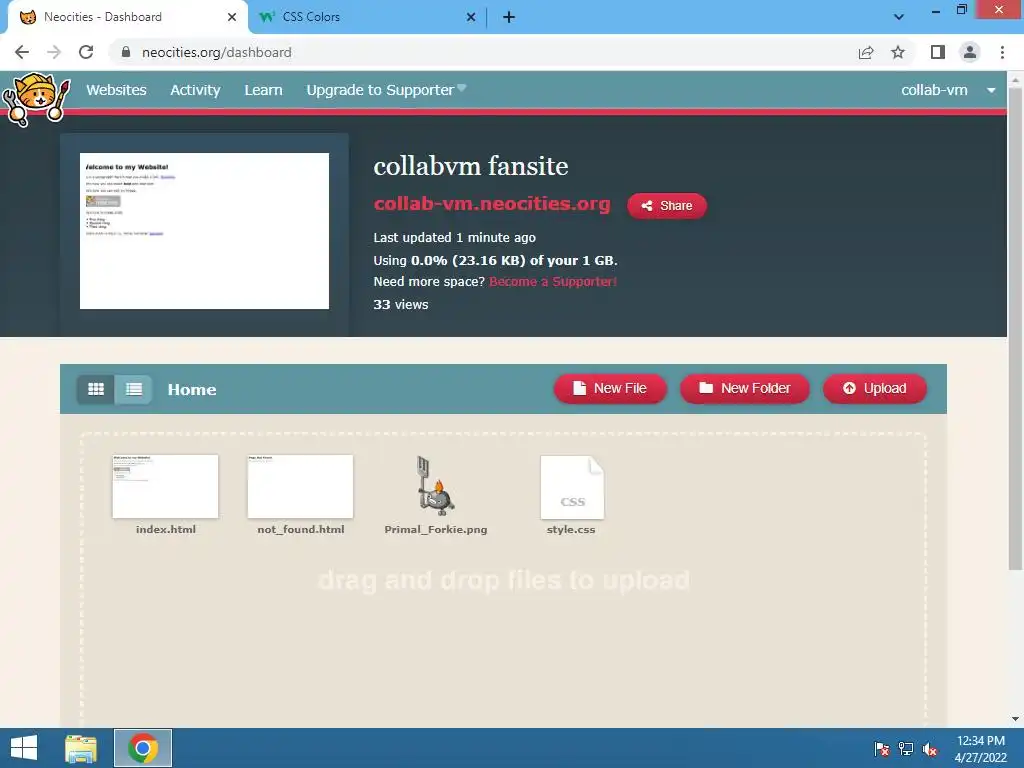Create a New File
Screen dimensions: 1024x768
(610, 389)
